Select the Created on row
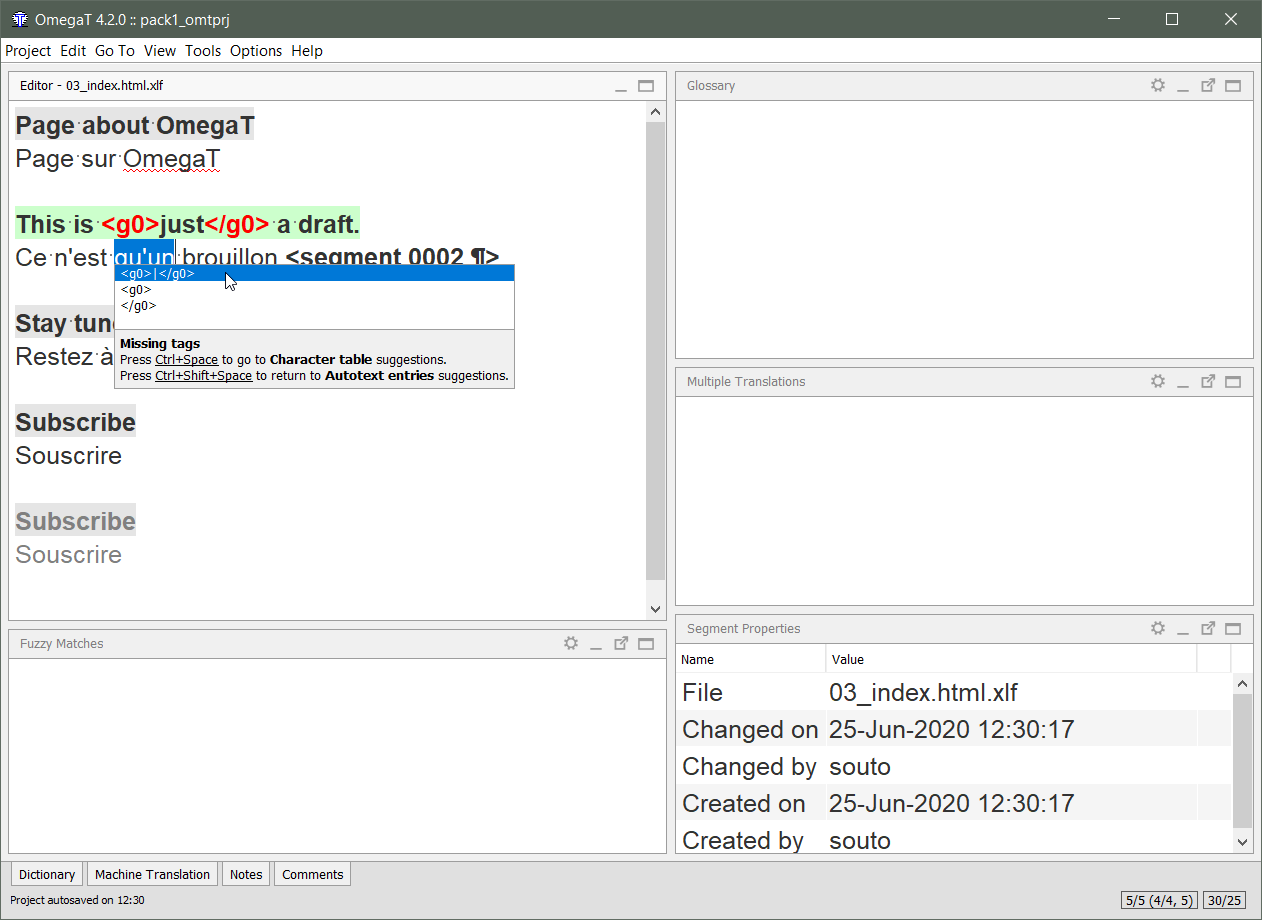 [954, 804]
